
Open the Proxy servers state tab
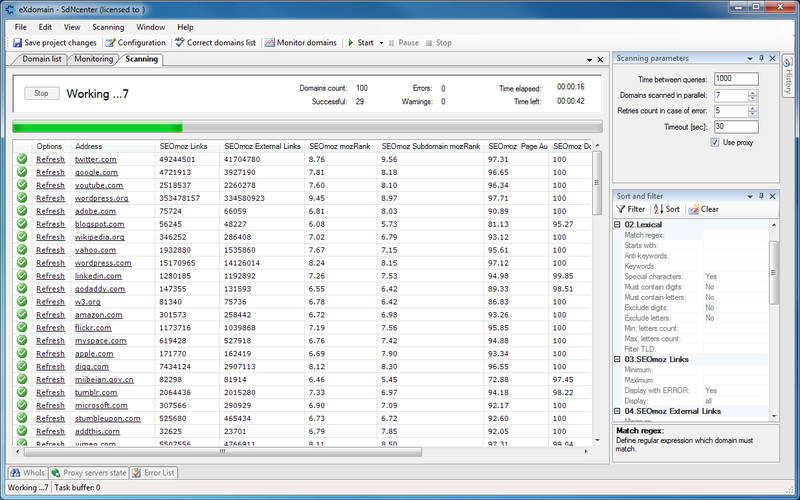click(88, 472)
